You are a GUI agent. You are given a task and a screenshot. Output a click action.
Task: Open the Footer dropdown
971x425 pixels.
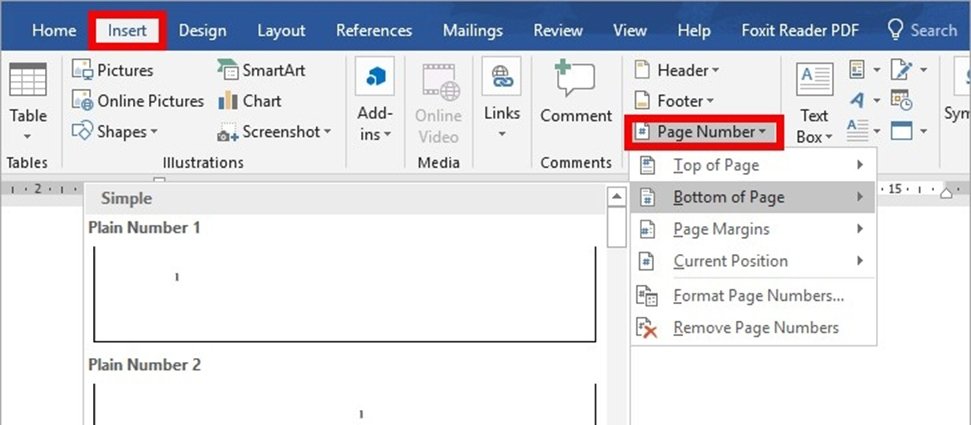[x=674, y=100]
